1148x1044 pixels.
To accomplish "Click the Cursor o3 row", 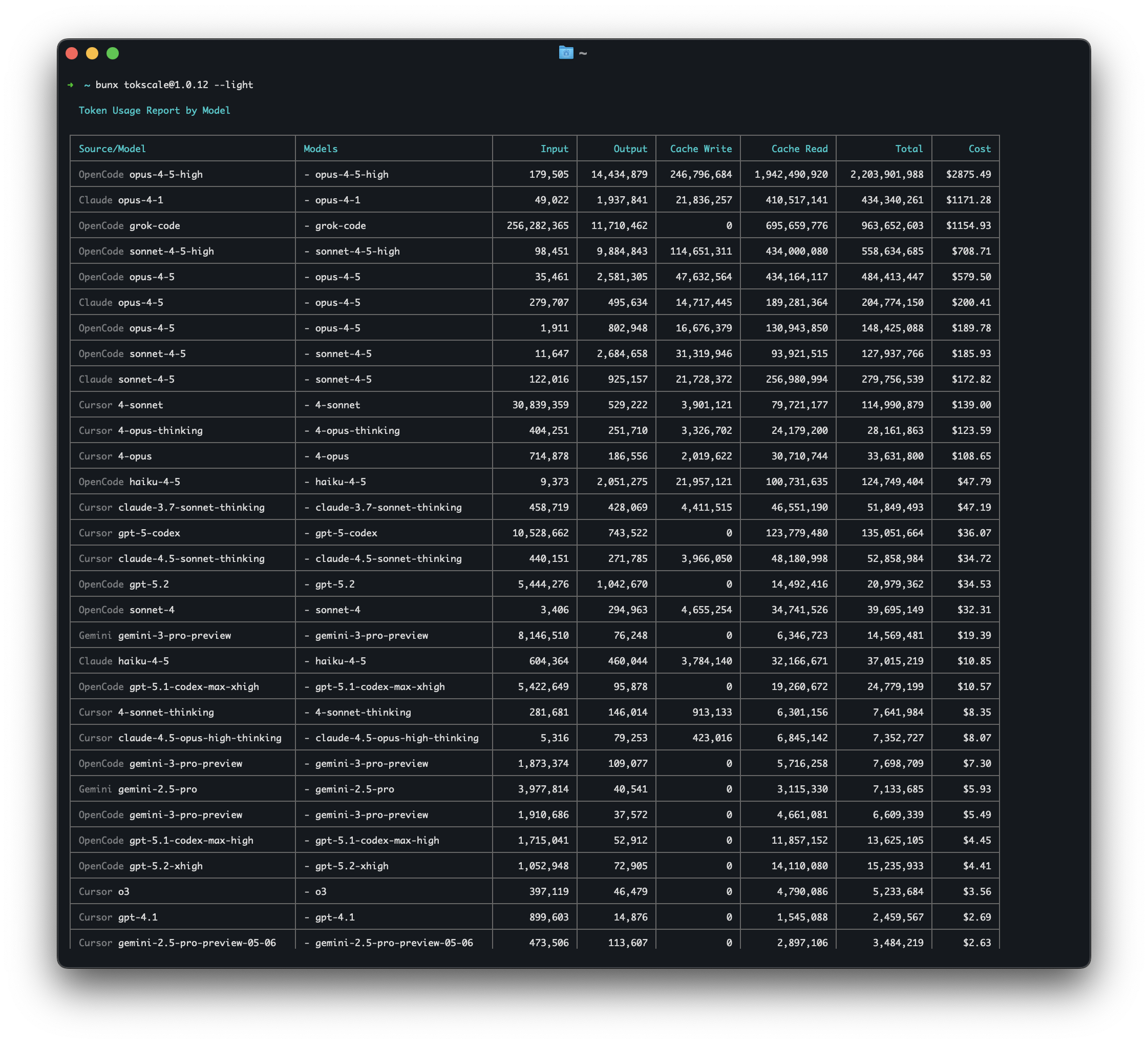I will [x=103, y=891].
